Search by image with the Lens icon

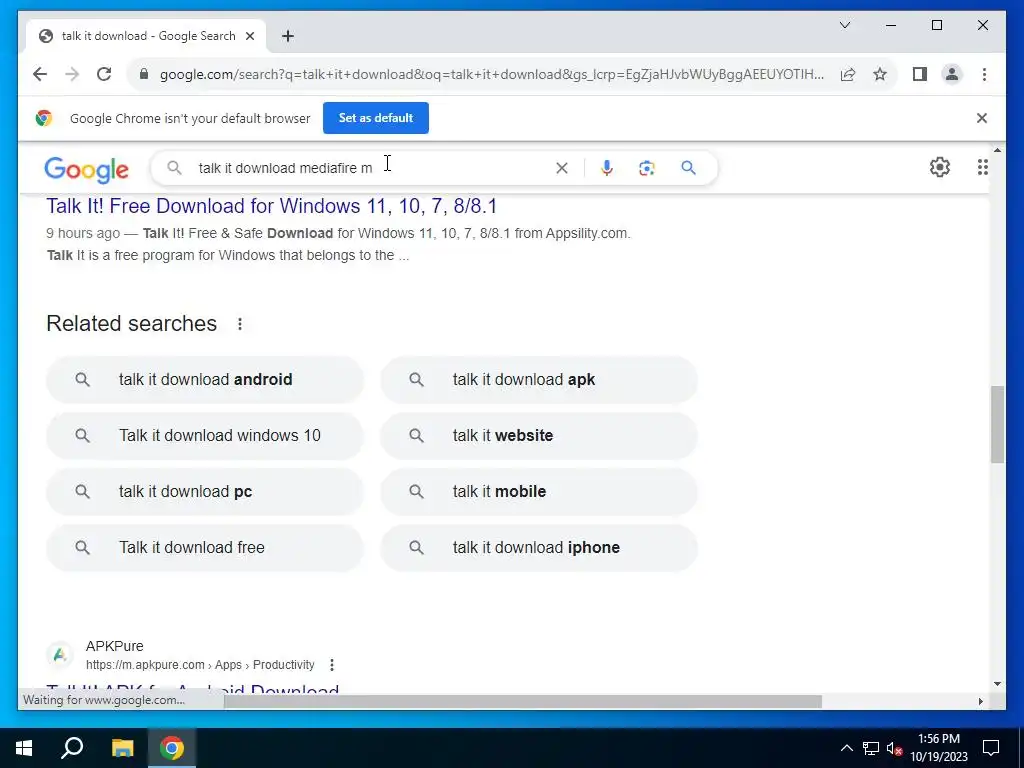[x=647, y=168]
